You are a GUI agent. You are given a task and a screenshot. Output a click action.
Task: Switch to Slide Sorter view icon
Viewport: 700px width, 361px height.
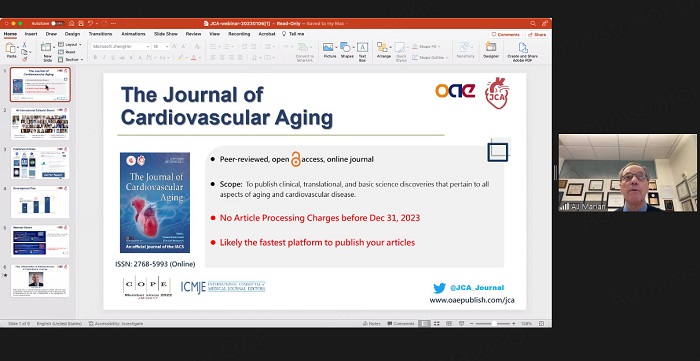(437, 324)
